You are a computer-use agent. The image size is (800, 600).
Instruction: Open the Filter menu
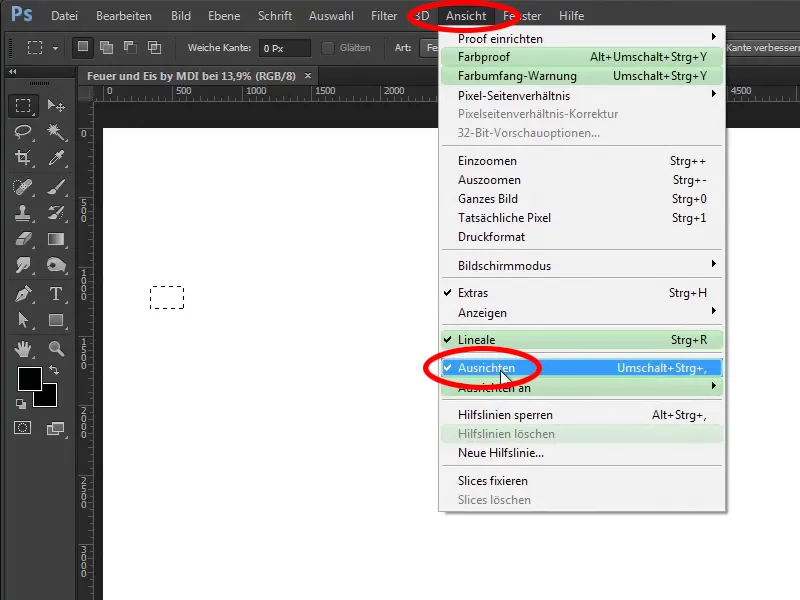click(384, 16)
